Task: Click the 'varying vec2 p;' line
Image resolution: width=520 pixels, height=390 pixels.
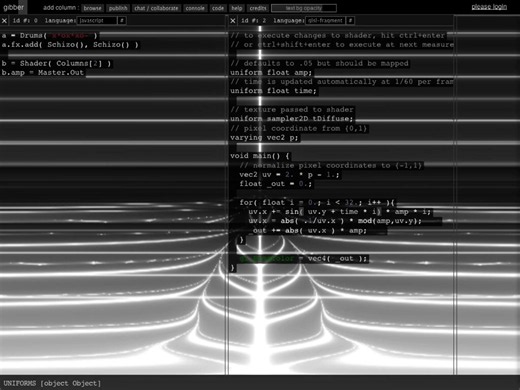Action: coord(264,137)
